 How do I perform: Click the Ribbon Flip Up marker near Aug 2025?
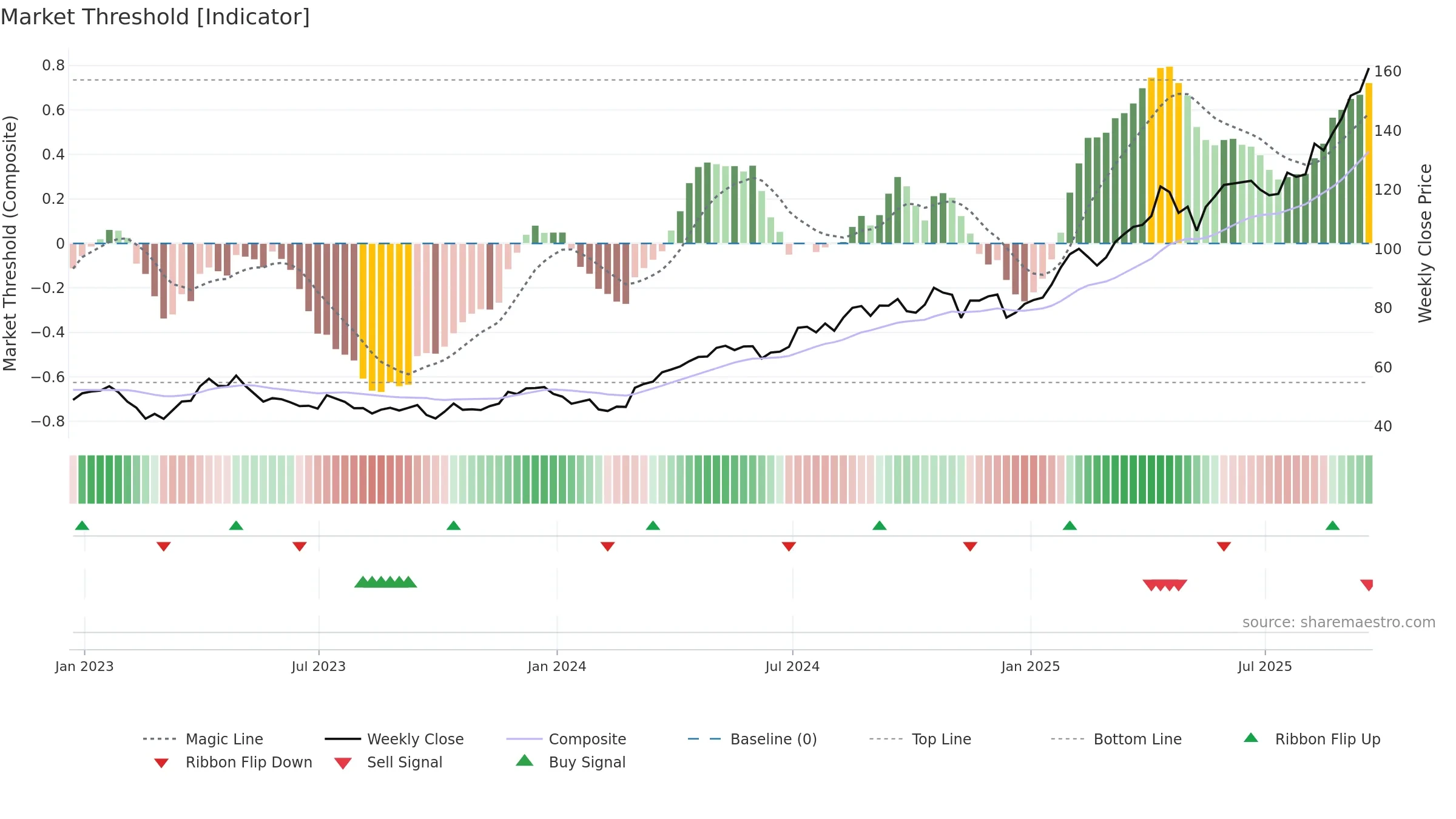click(1333, 525)
